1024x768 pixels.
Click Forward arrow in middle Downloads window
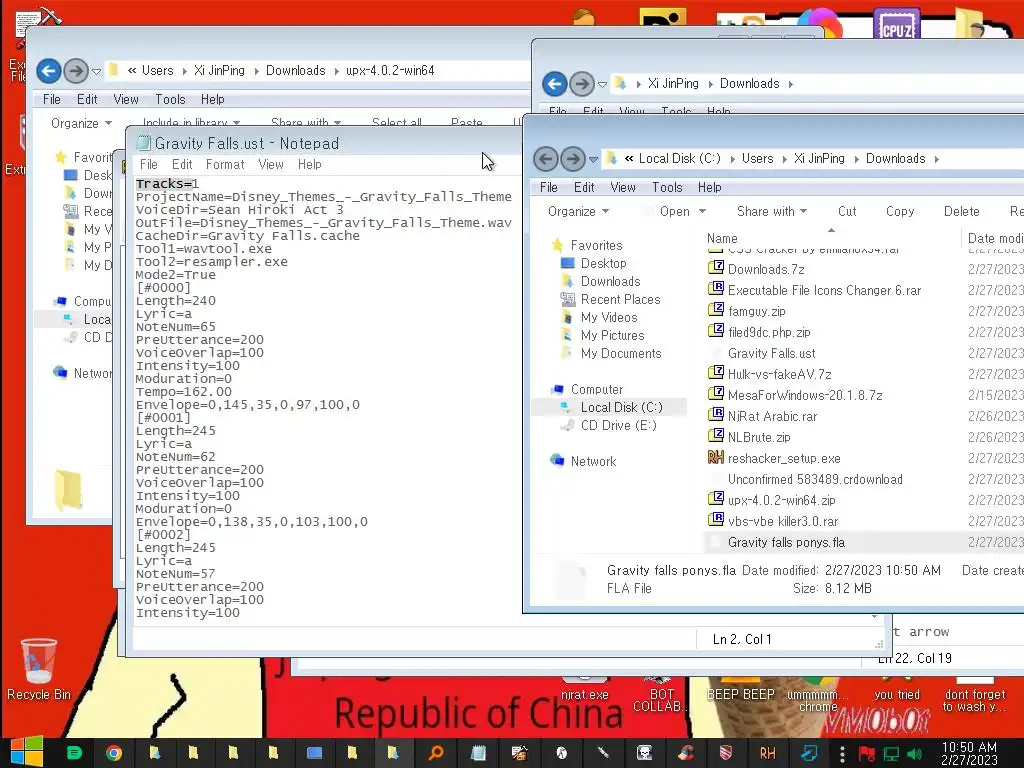click(581, 84)
